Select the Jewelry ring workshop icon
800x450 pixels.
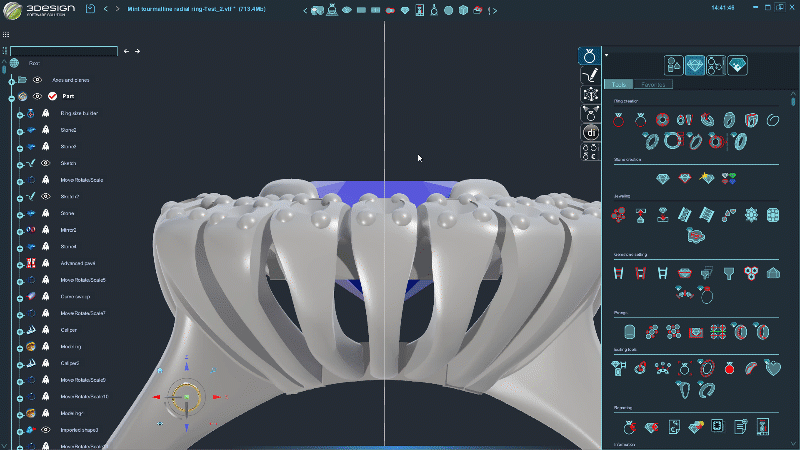point(590,55)
